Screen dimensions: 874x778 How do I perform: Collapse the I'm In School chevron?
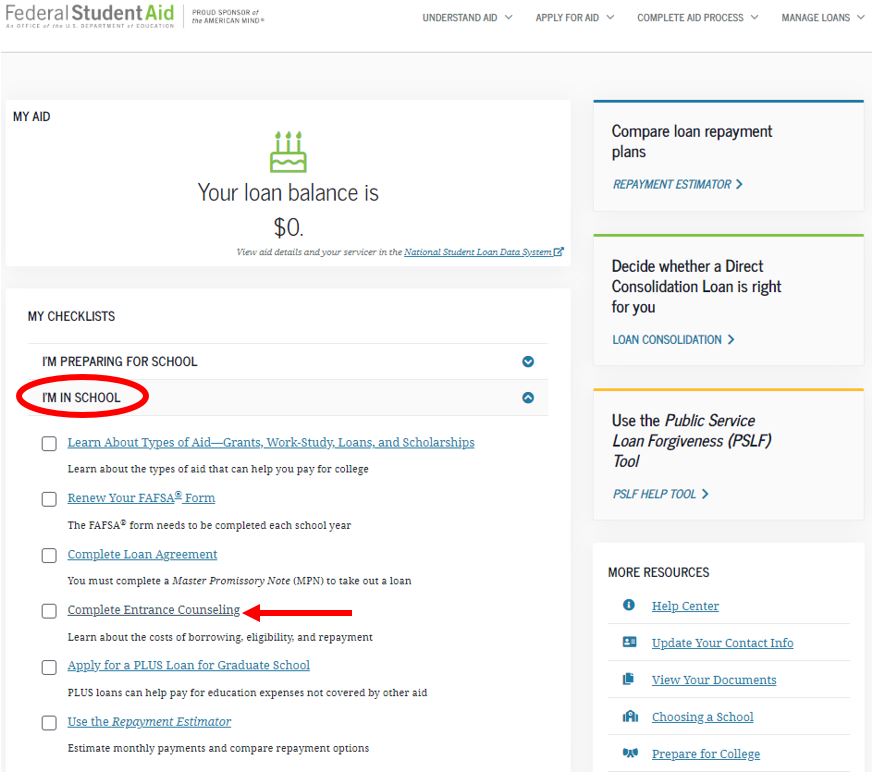(x=528, y=398)
